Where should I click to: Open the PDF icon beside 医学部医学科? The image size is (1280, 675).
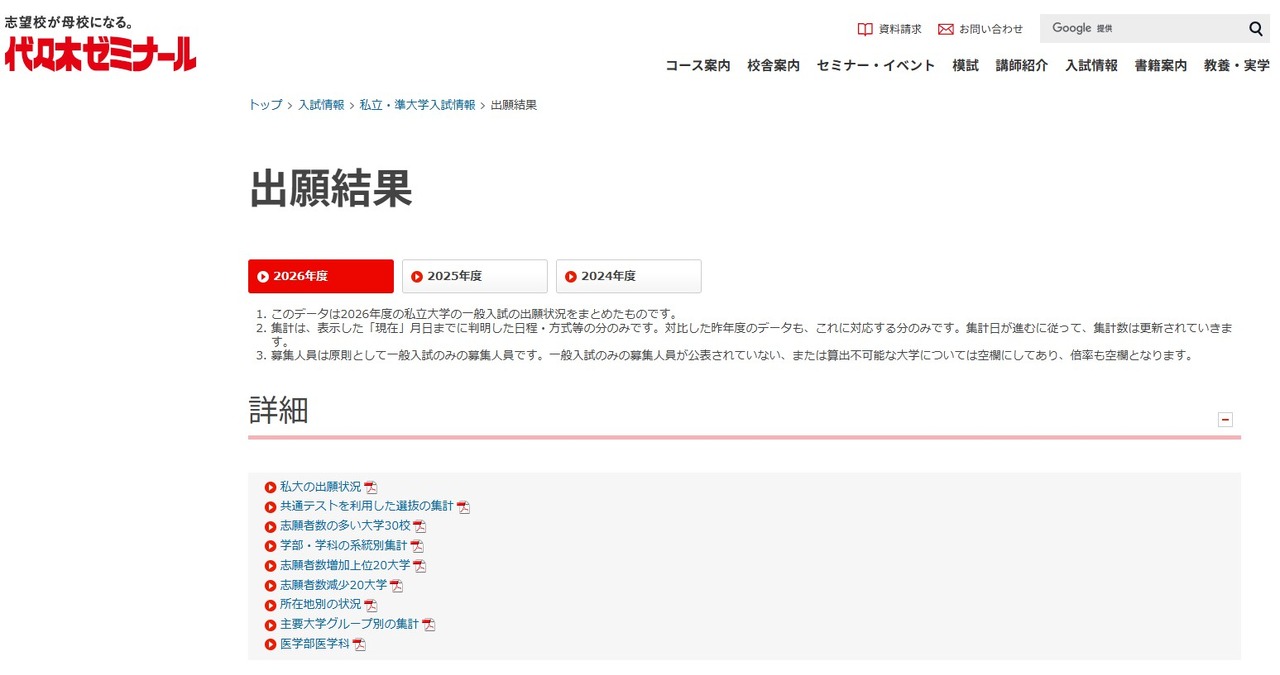tap(360, 644)
